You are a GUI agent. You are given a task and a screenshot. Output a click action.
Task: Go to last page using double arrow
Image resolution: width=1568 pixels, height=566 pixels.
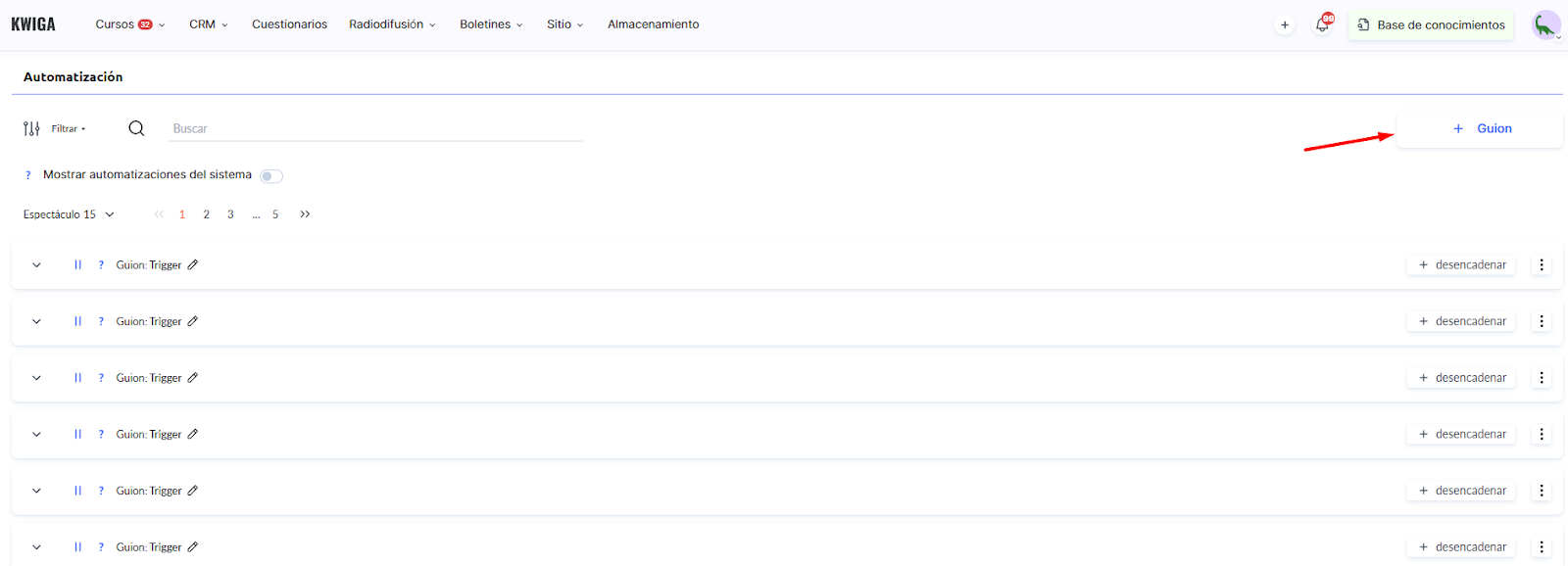pyautogui.click(x=305, y=214)
